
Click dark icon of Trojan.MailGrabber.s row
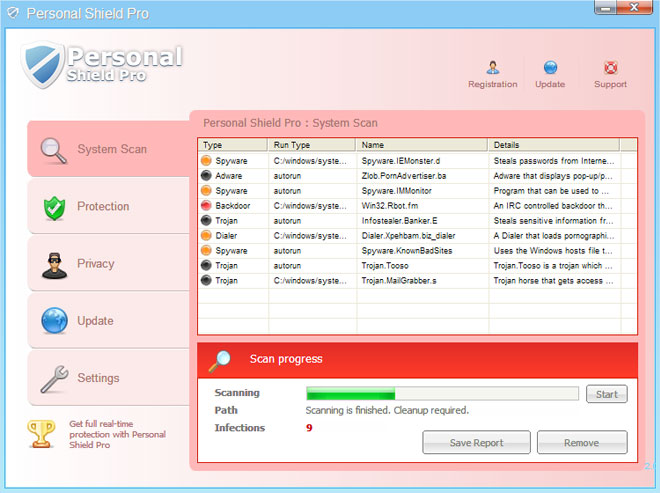click(x=206, y=280)
